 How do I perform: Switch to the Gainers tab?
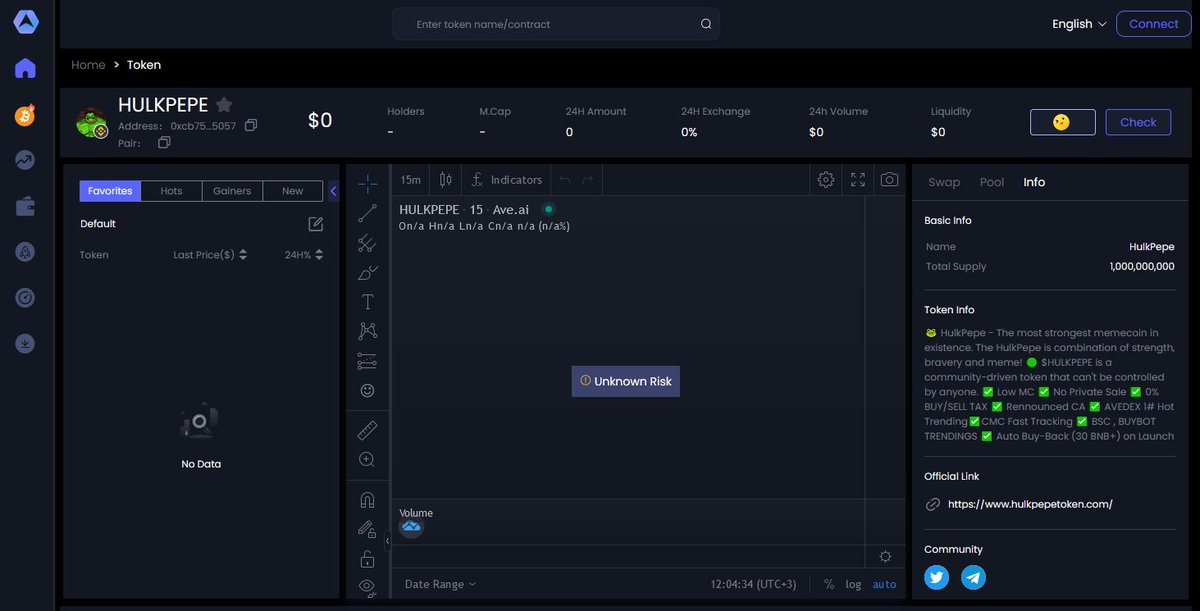click(232, 191)
